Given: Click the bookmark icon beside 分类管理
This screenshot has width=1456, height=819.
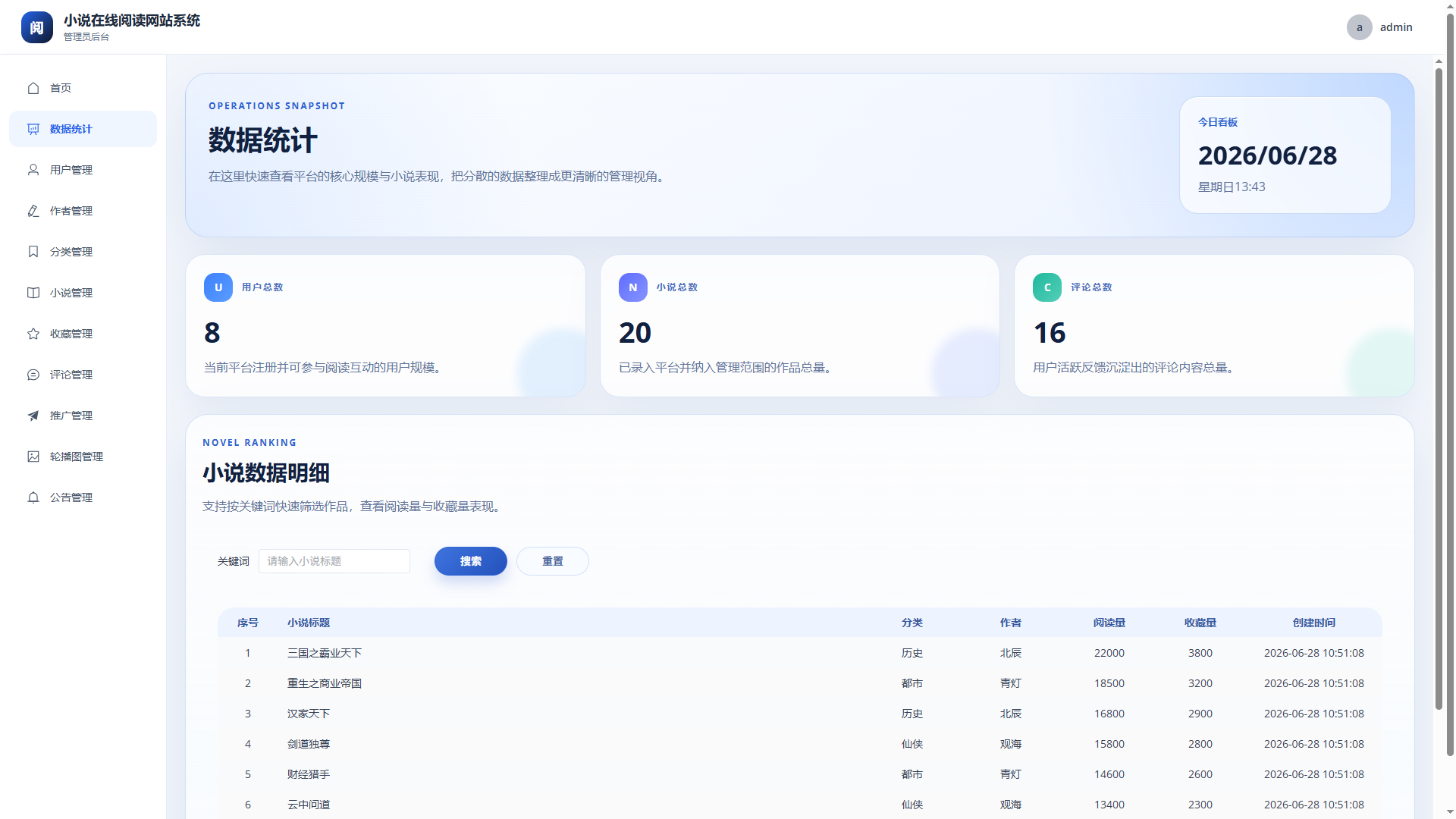Looking at the screenshot, I should click(x=33, y=252).
